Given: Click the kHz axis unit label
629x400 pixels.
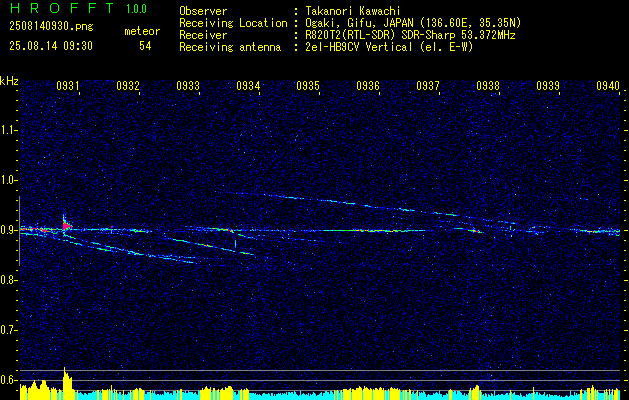Looking at the screenshot, I should click(9, 81).
